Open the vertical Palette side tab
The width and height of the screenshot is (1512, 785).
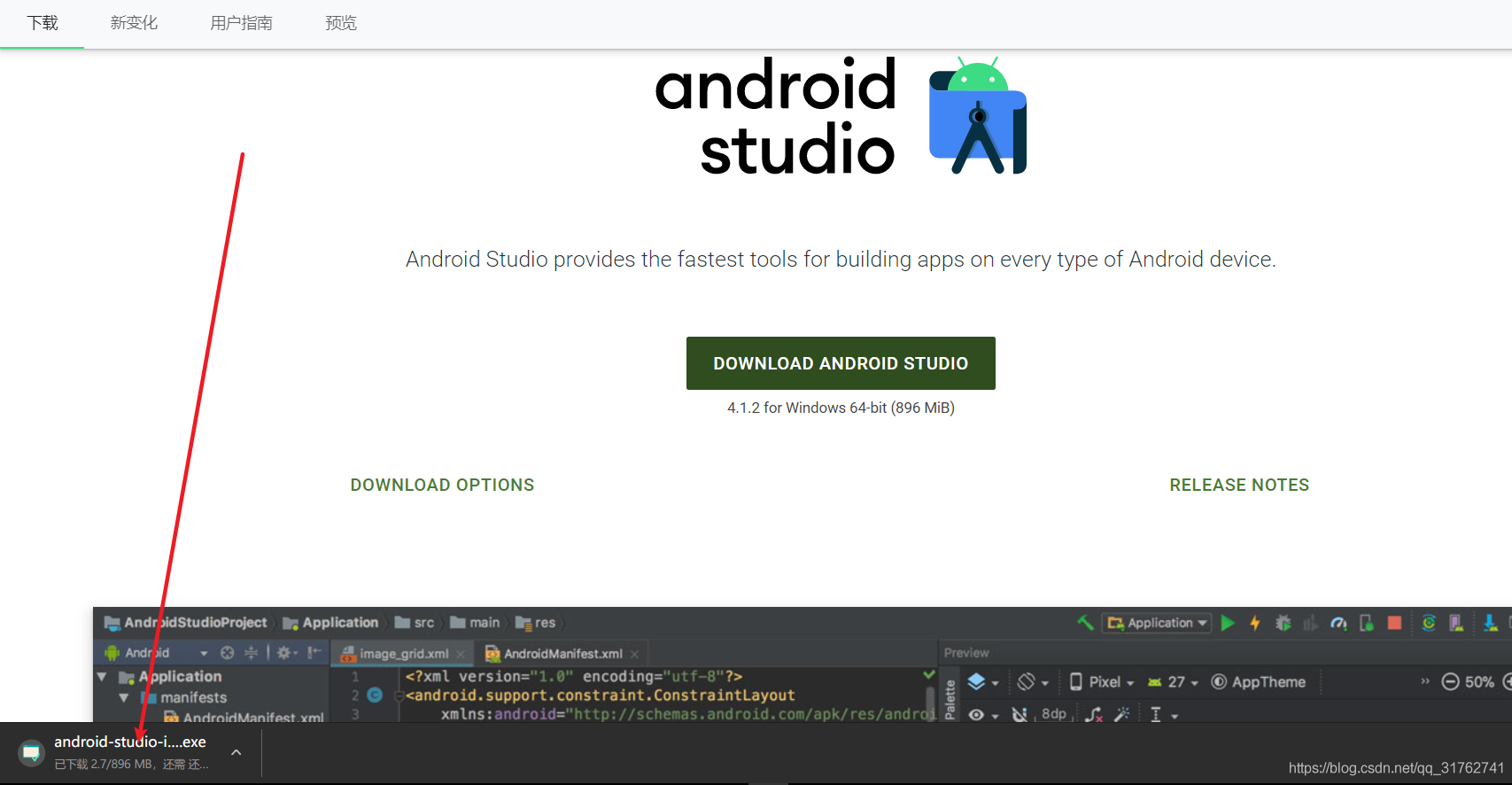950,700
